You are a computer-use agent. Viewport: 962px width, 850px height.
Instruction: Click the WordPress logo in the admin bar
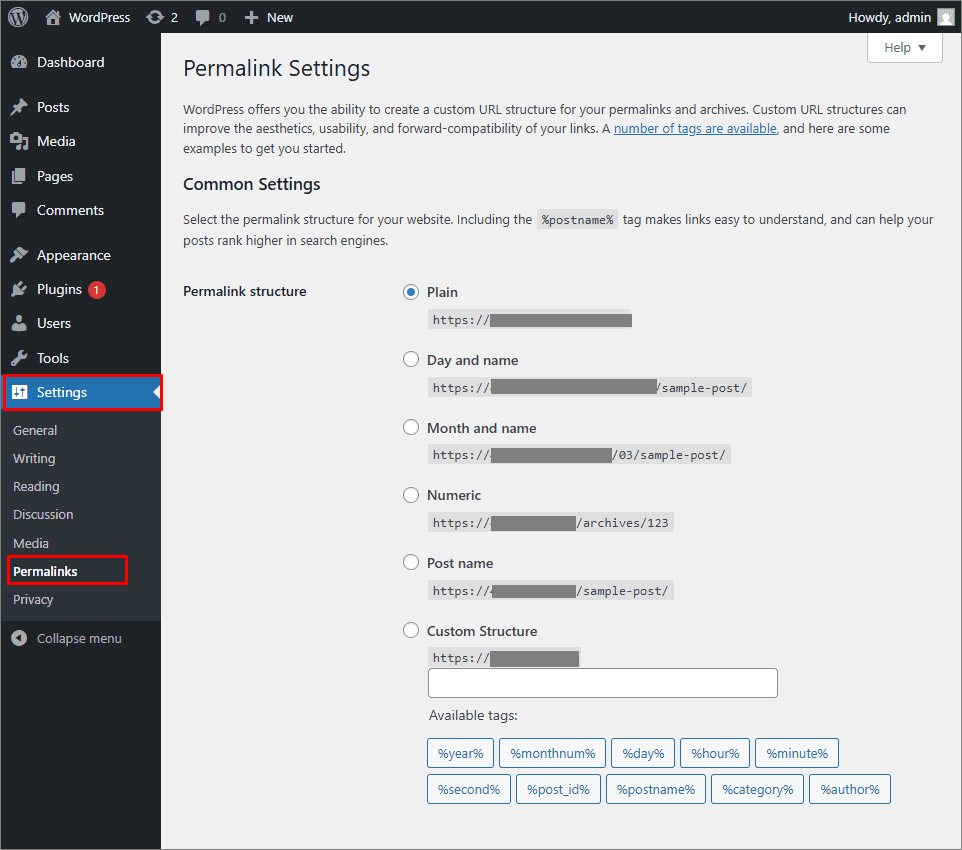tap(18, 17)
